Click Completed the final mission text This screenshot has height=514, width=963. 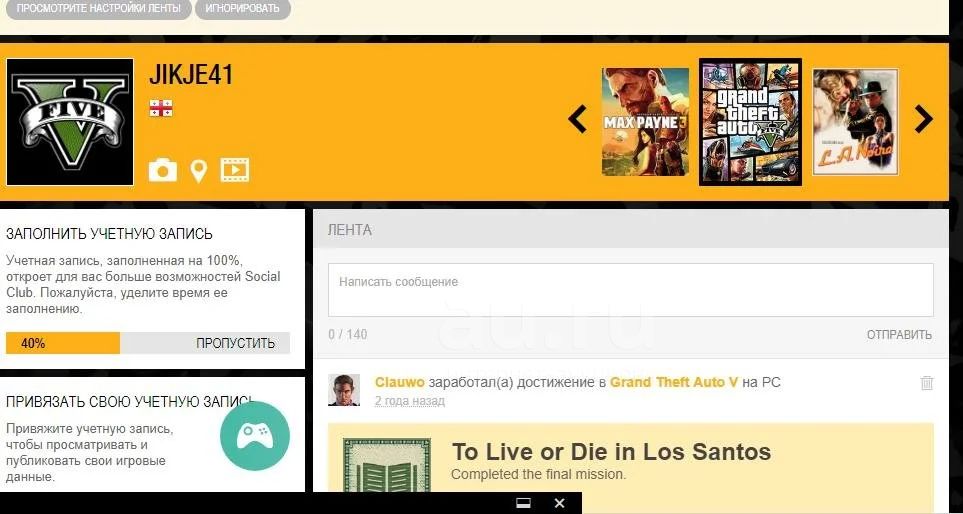[539, 474]
